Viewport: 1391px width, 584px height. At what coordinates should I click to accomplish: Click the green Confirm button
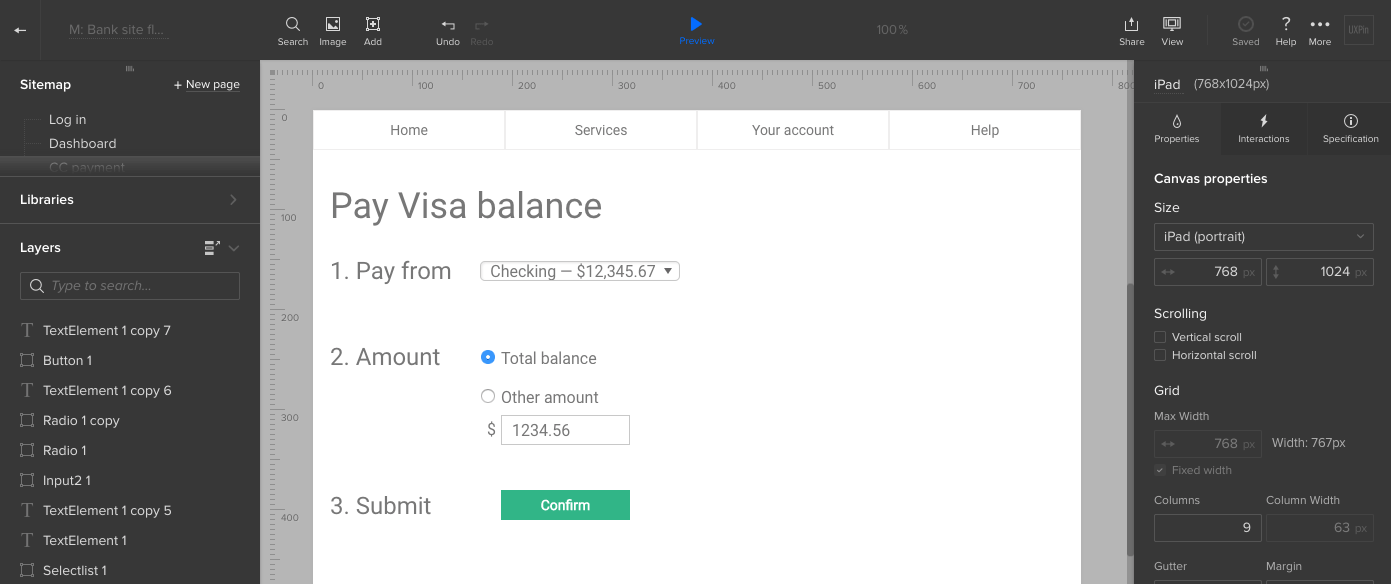pyautogui.click(x=565, y=505)
